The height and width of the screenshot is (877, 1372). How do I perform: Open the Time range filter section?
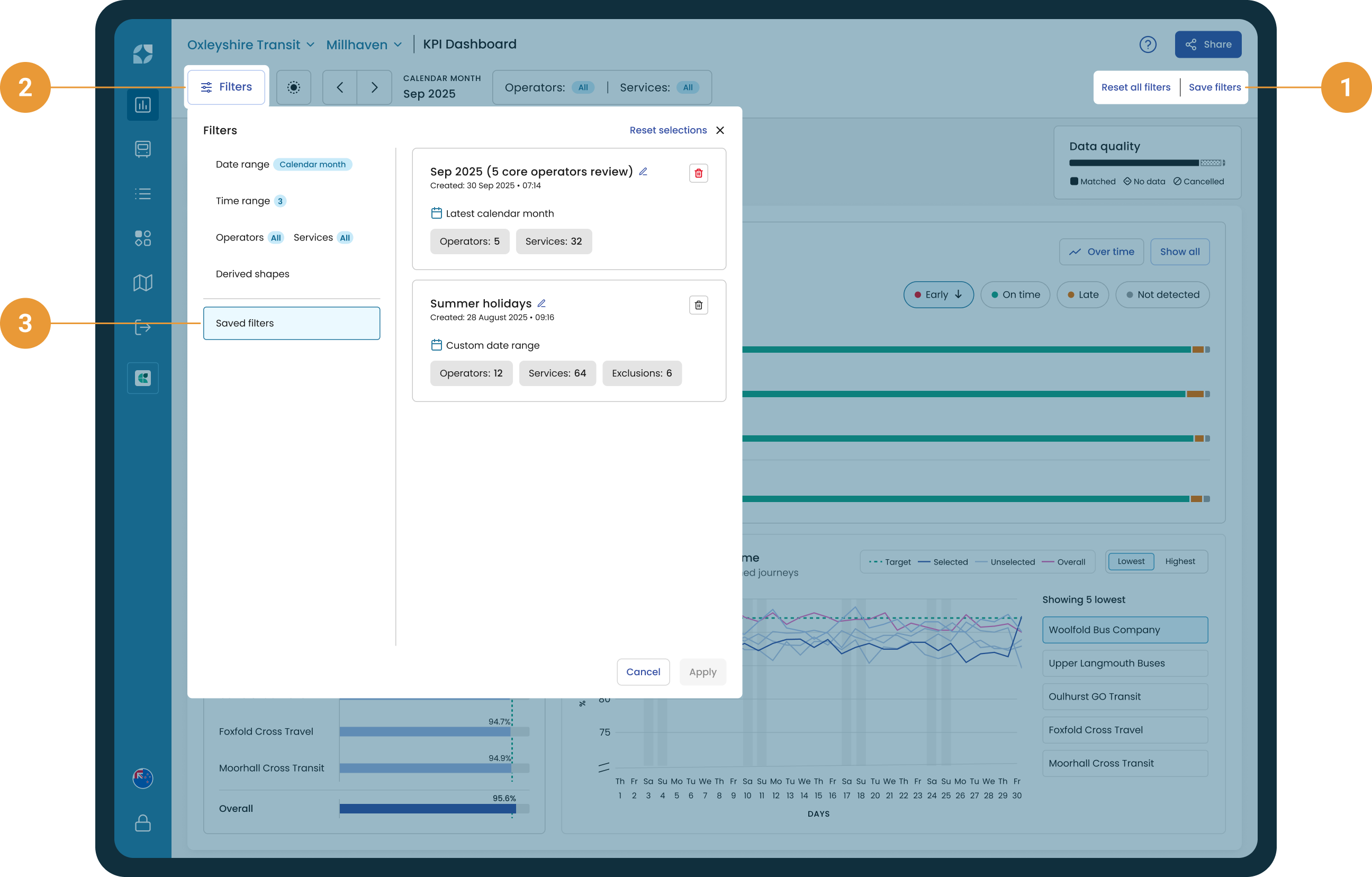click(251, 201)
